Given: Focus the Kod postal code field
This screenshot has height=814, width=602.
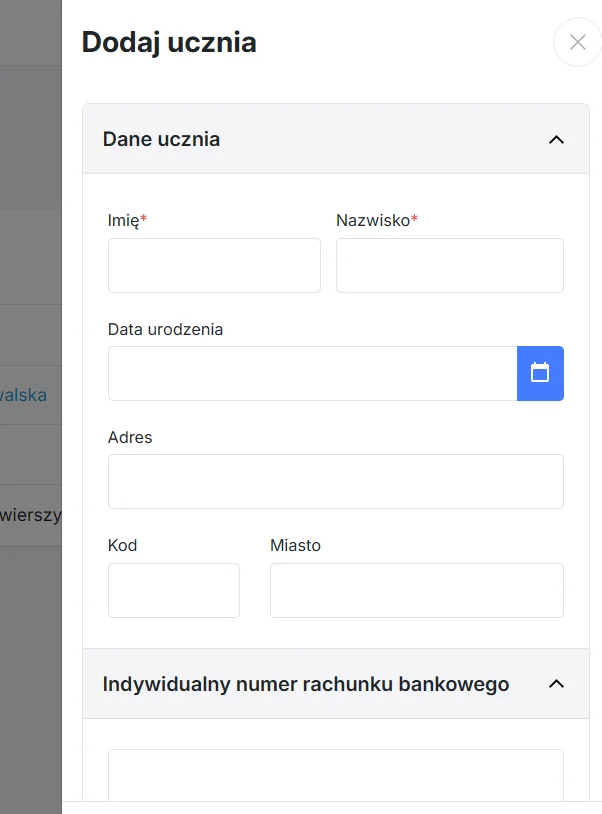Looking at the screenshot, I should 173,590.
